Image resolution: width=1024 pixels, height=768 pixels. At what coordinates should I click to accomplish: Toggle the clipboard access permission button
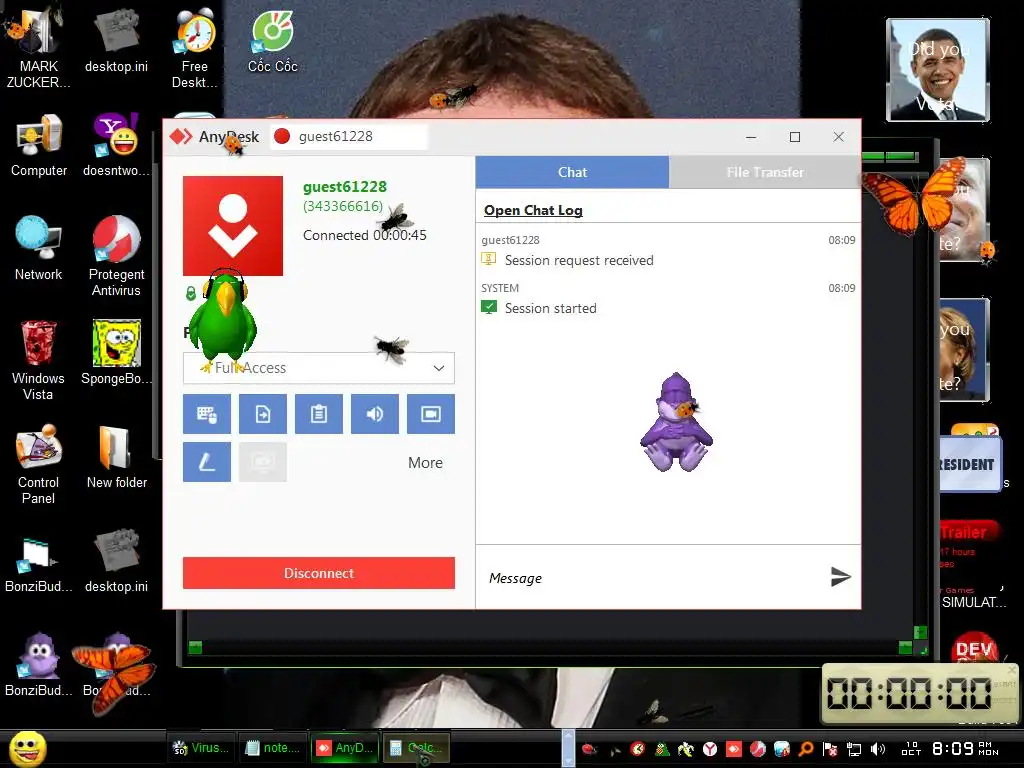pyautogui.click(x=319, y=414)
